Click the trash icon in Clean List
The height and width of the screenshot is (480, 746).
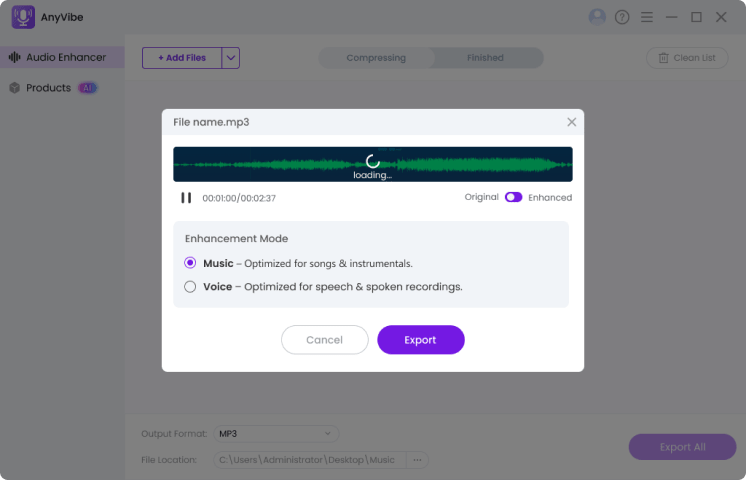(x=663, y=58)
